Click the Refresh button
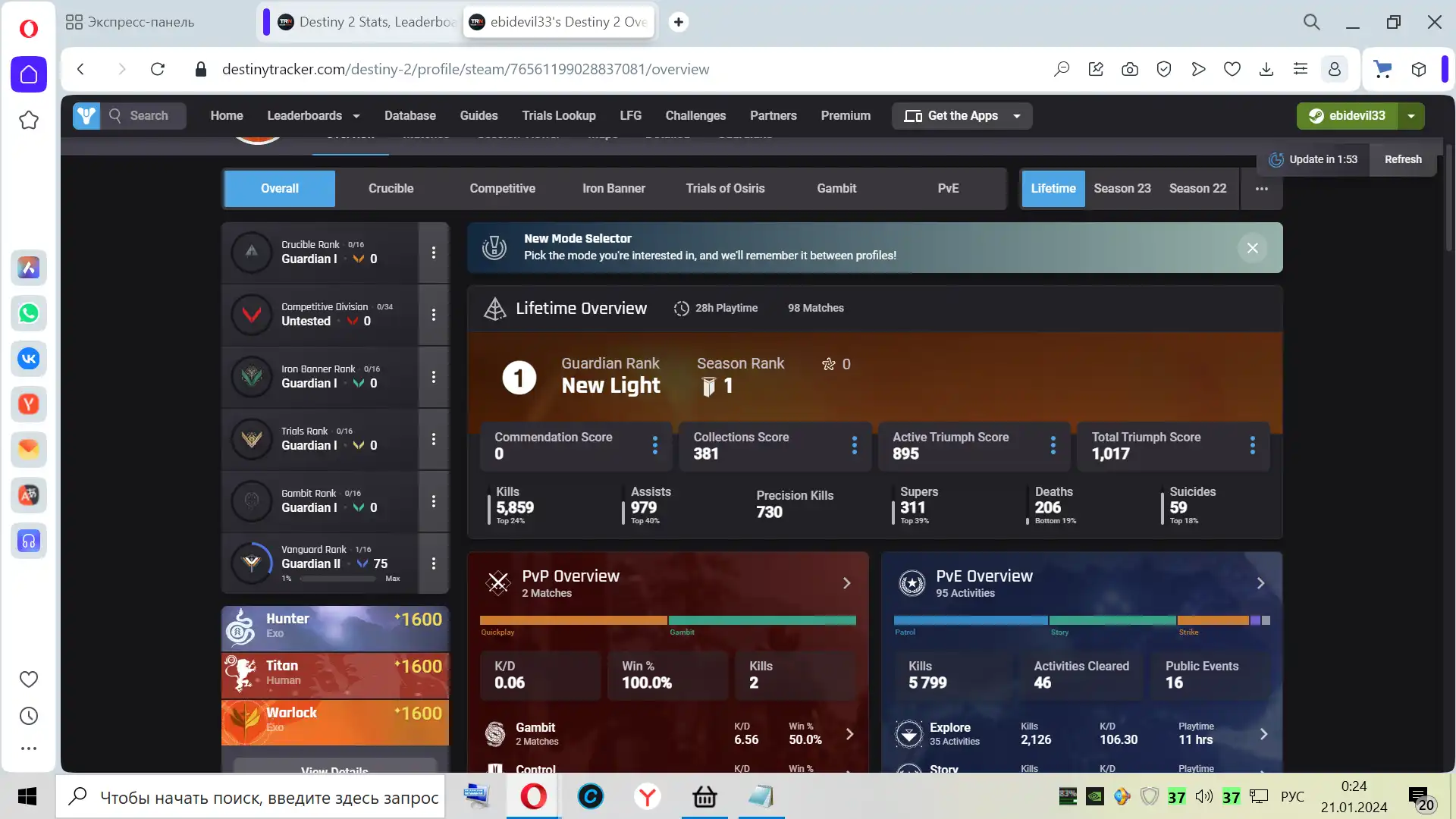The image size is (1456, 819). coord(1403,159)
